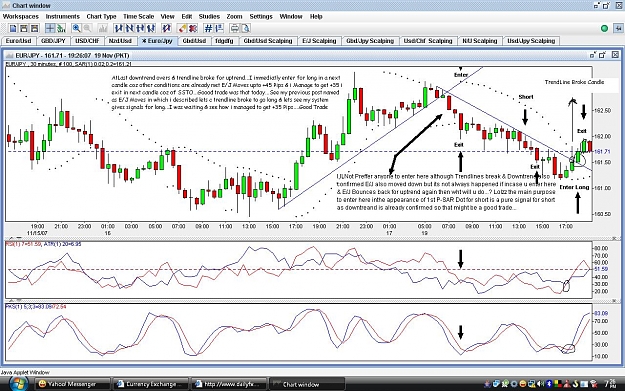The height and width of the screenshot is (391, 625).
Task: Switch to the Gbd/Jpy Scalping tab
Action: click(370, 41)
